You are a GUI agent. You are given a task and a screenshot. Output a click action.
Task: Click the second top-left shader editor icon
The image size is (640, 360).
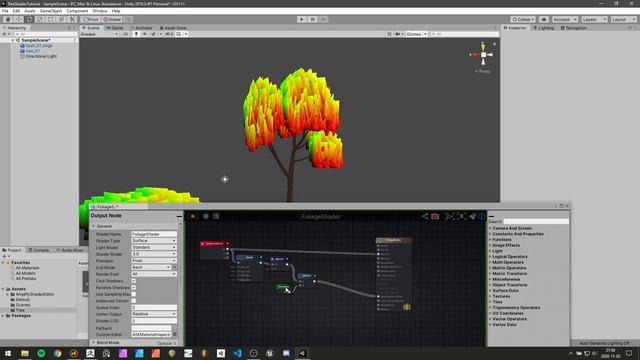[205, 216]
